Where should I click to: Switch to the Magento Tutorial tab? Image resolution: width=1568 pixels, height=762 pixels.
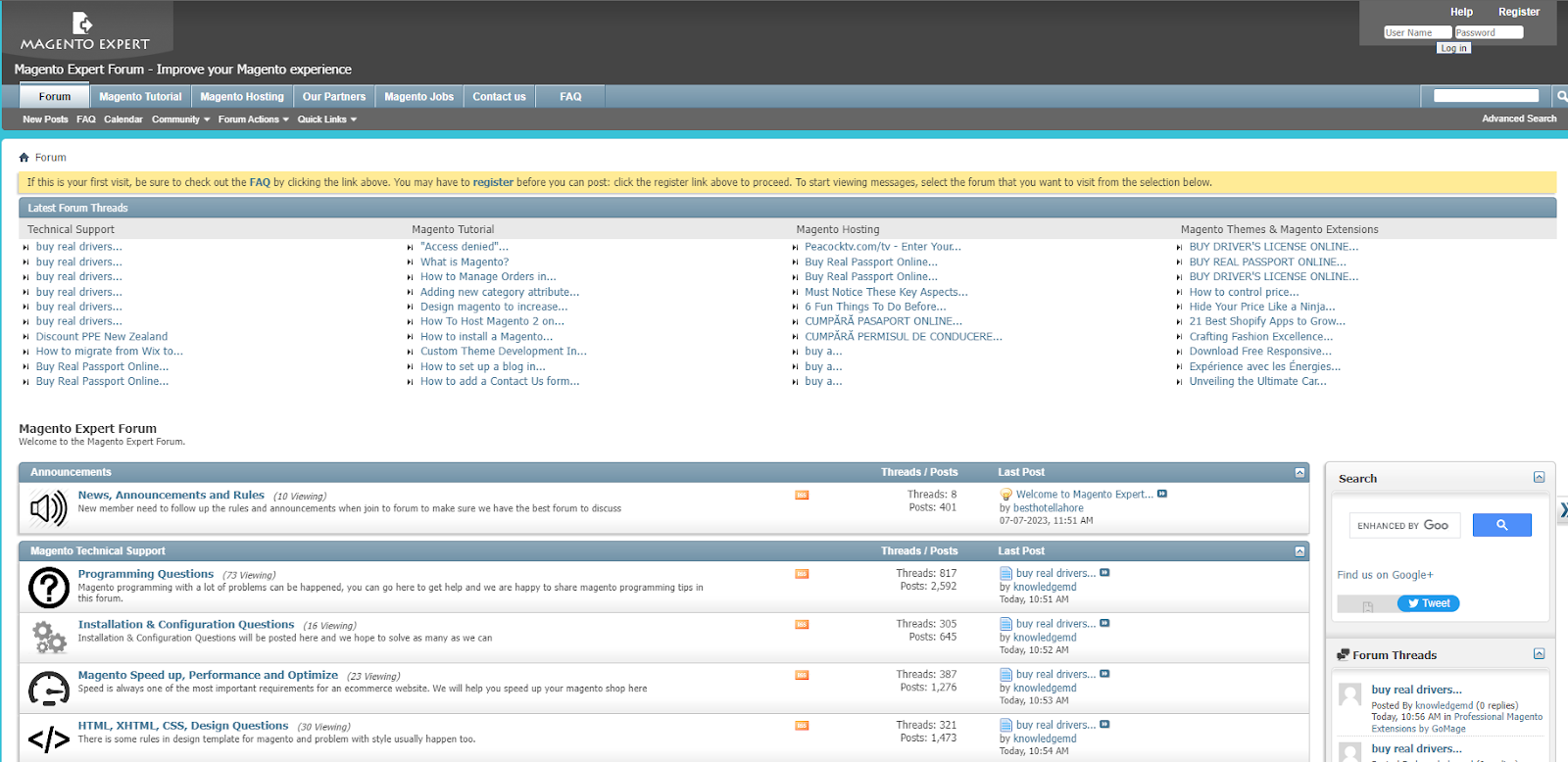140,96
